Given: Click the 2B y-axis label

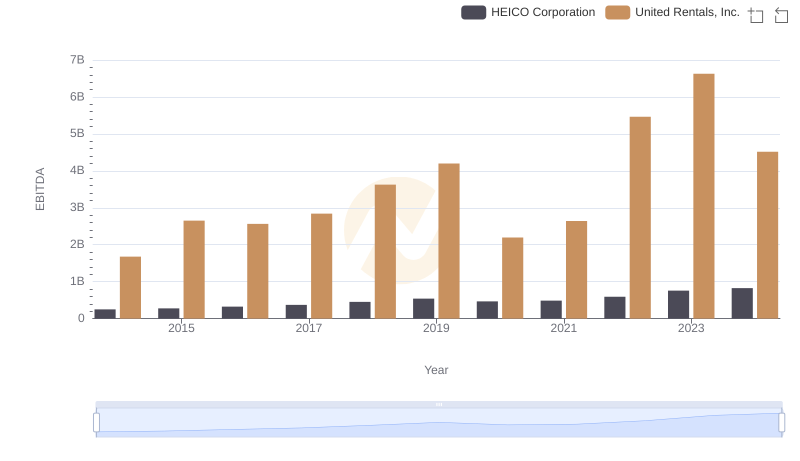Looking at the screenshot, I should point(77,244).
